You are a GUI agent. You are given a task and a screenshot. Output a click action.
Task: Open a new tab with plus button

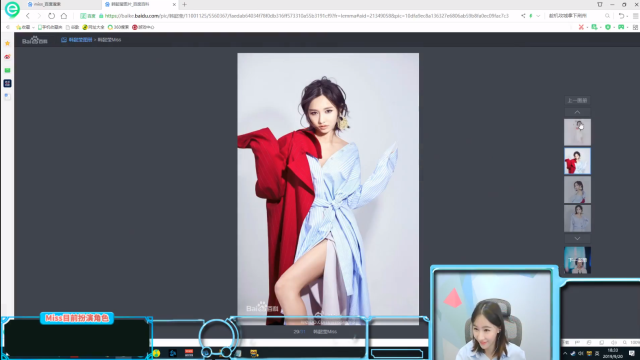tap(184, 4)
